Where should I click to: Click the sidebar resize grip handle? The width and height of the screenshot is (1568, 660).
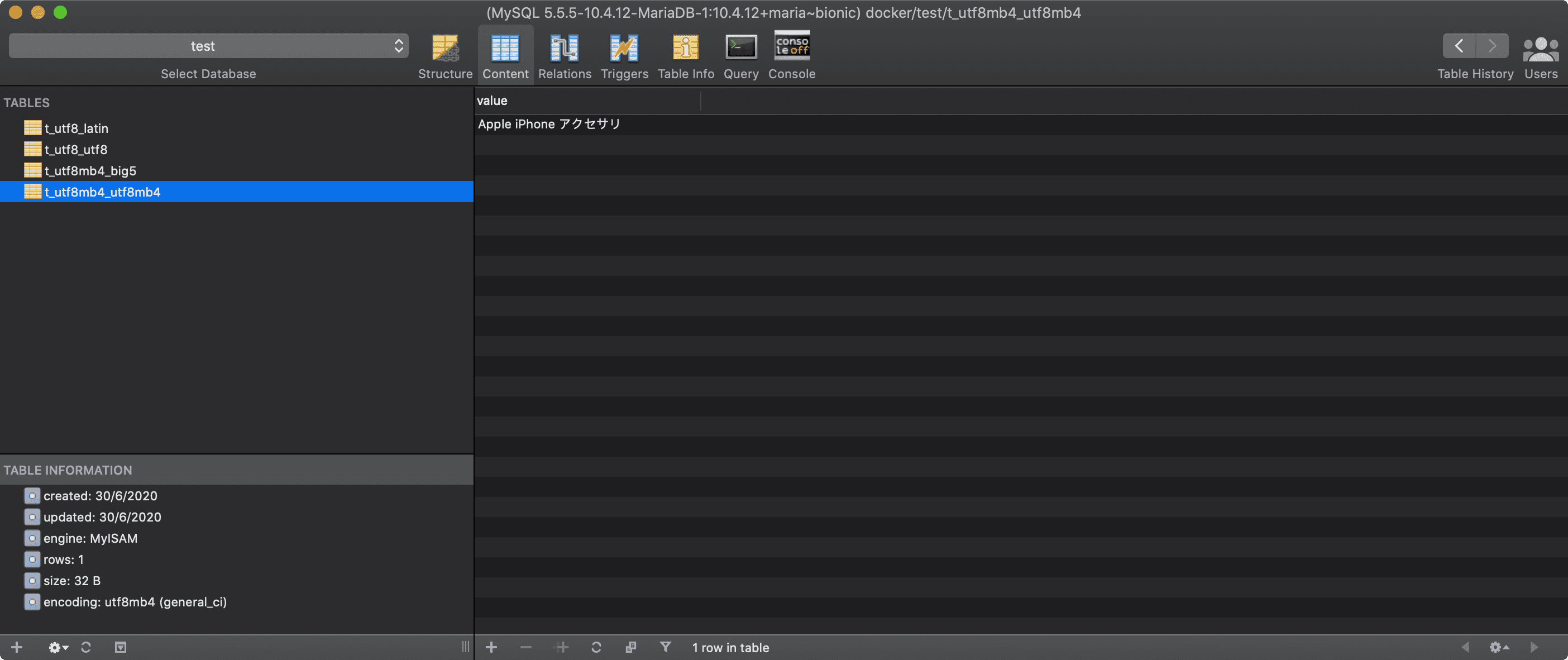click(x=465, y=647)
